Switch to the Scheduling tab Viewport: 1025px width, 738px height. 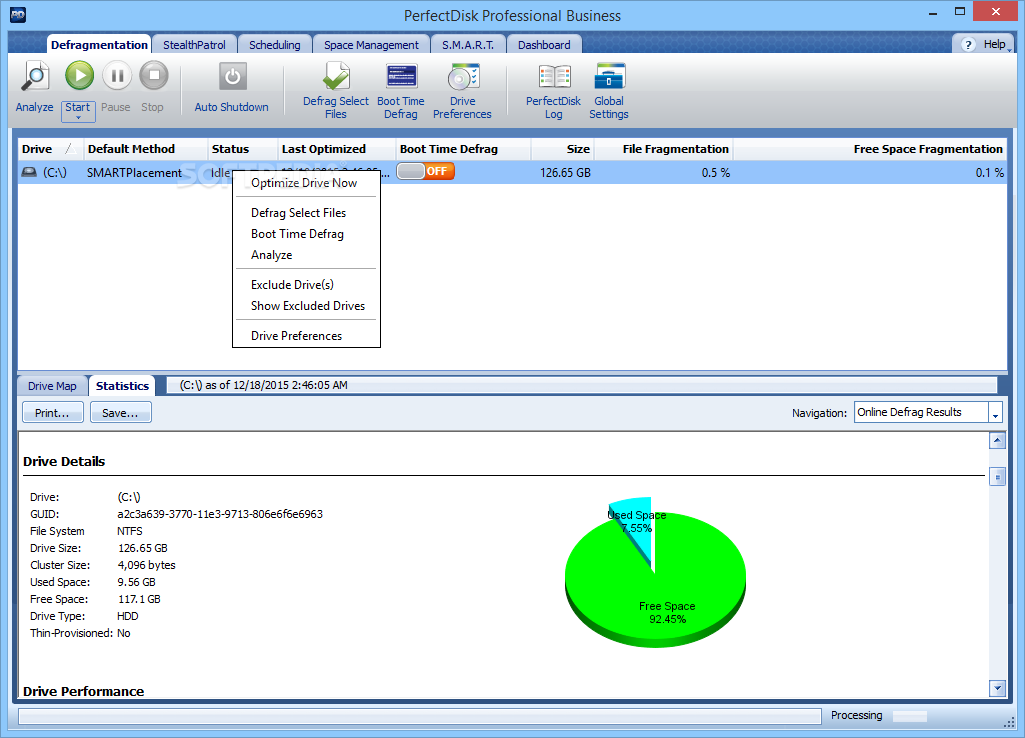click(x=275, y=44)
